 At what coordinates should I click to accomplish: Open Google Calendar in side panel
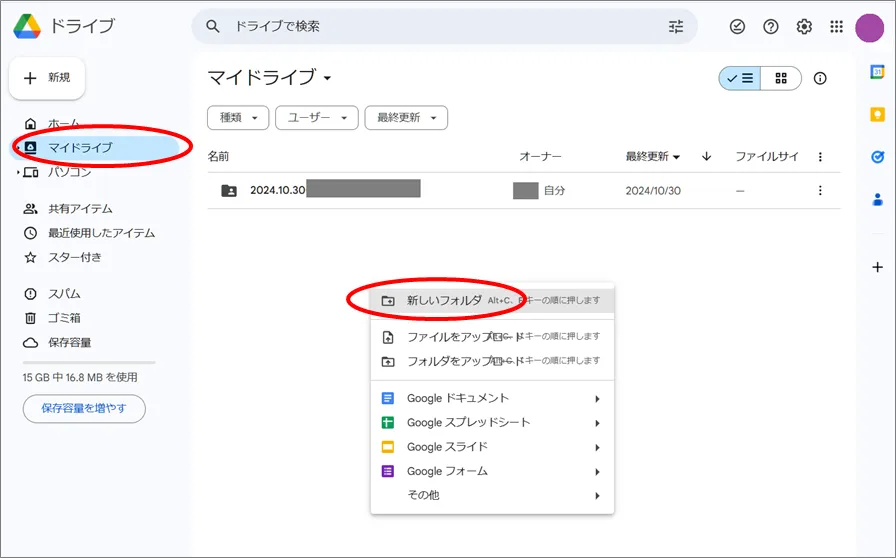(877, 72)
